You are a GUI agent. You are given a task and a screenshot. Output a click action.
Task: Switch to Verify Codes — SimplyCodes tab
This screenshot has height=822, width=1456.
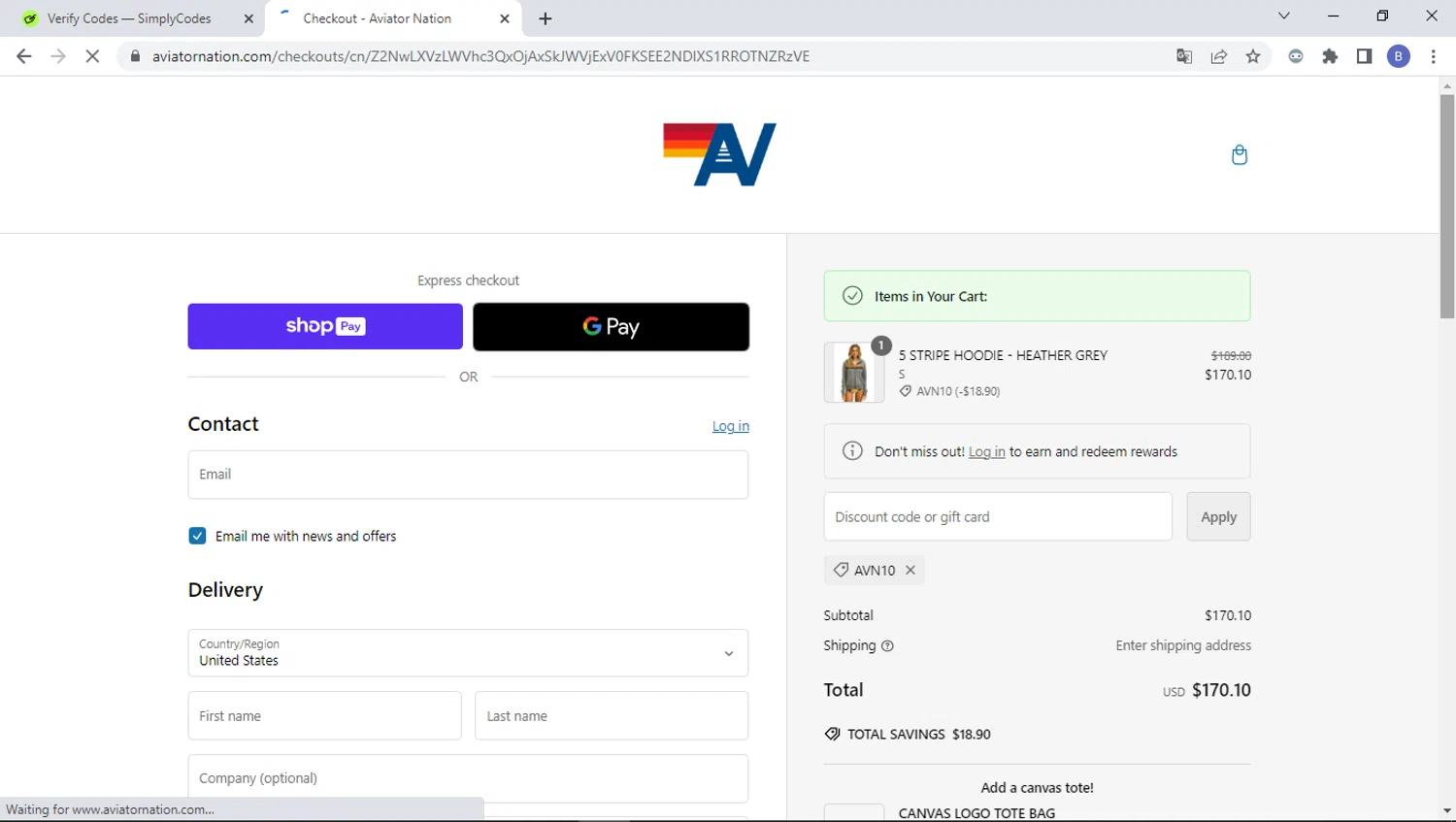[129, 18]
